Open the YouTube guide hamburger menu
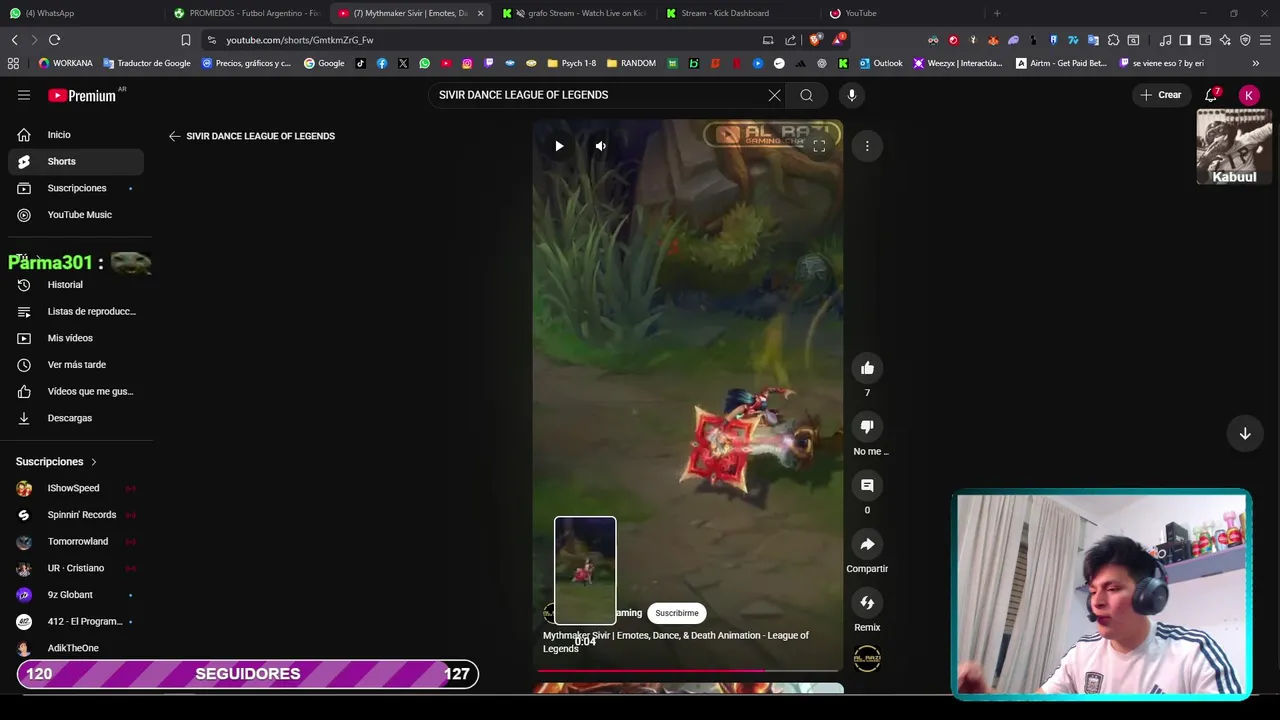 point(24,95)
